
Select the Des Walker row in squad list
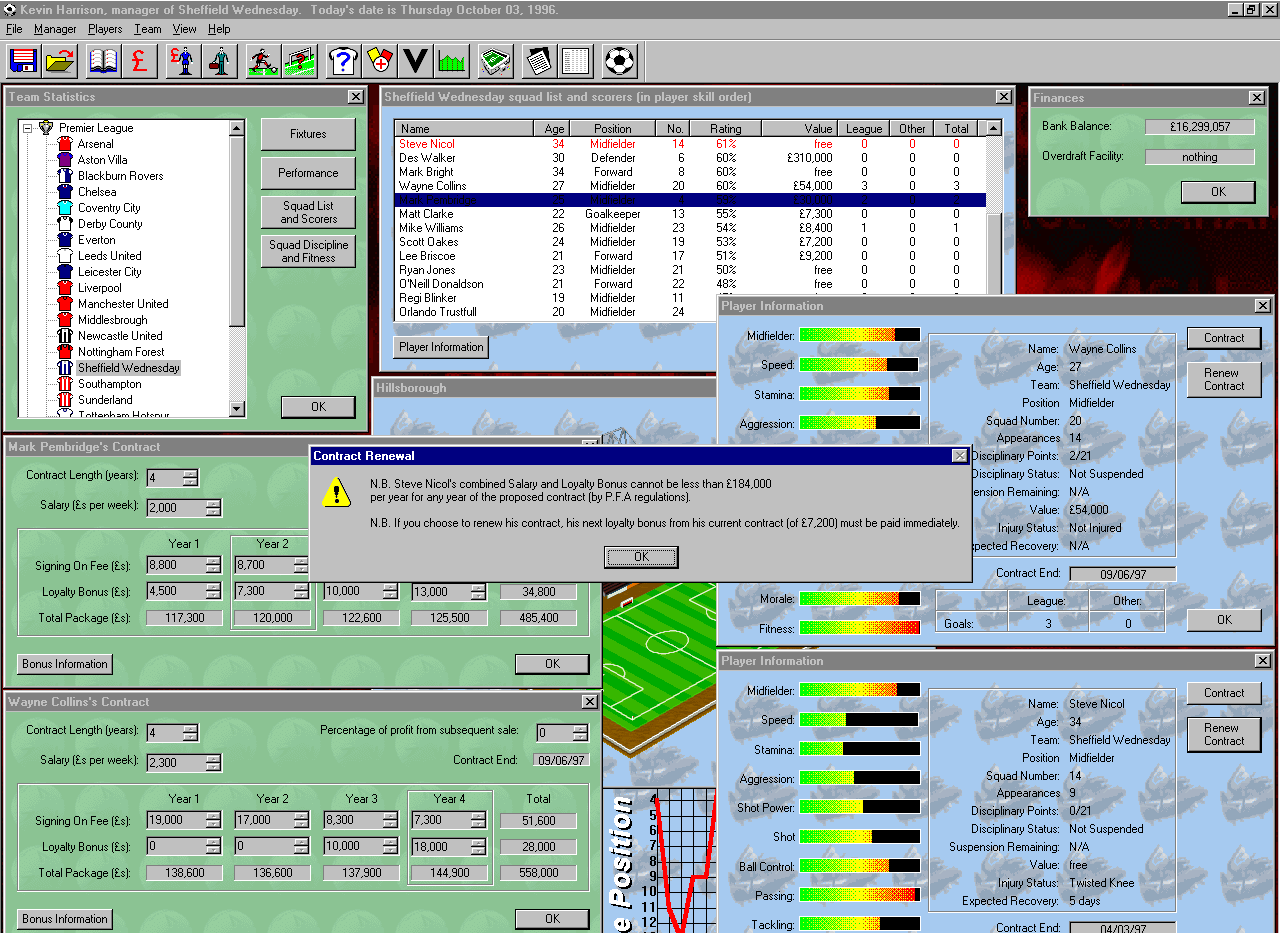tap(690, 158)
